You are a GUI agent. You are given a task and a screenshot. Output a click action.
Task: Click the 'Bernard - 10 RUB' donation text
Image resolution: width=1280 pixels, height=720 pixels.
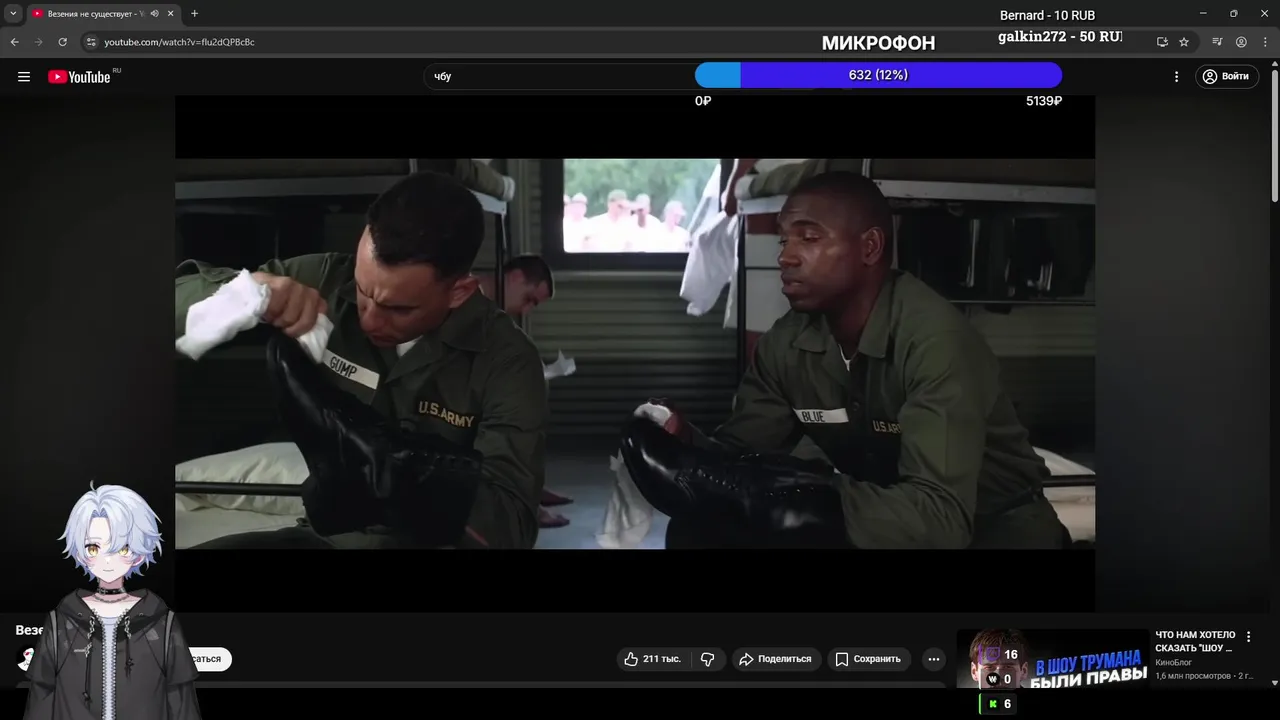pyautogui.click(x=1047, y=15)
